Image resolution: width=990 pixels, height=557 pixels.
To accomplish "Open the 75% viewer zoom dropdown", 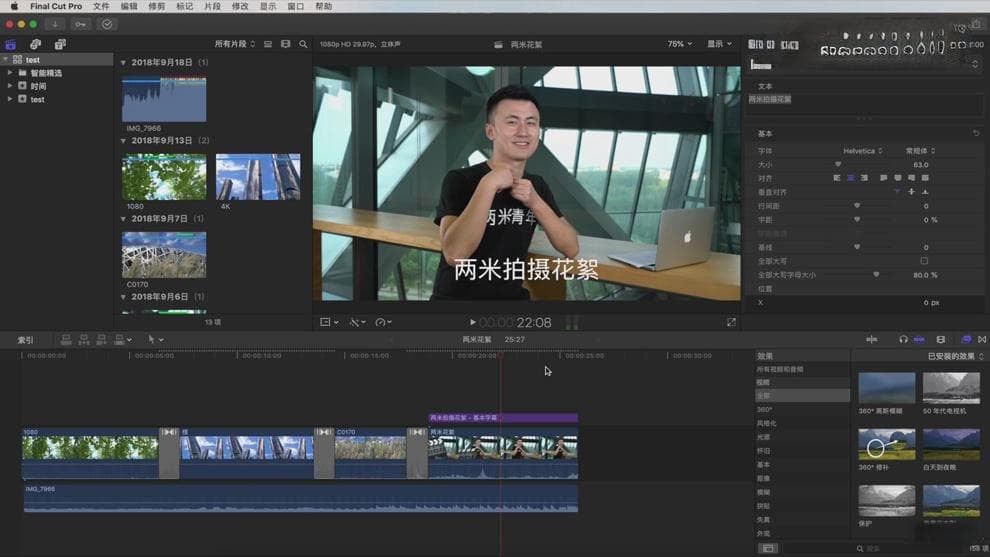I will pos(679,44).
